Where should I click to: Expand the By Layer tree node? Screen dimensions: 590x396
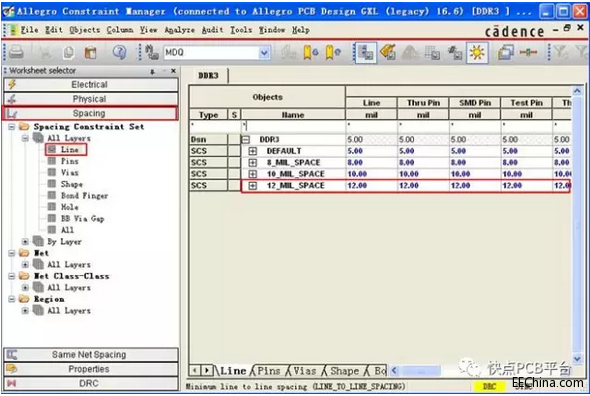[25, 242]
